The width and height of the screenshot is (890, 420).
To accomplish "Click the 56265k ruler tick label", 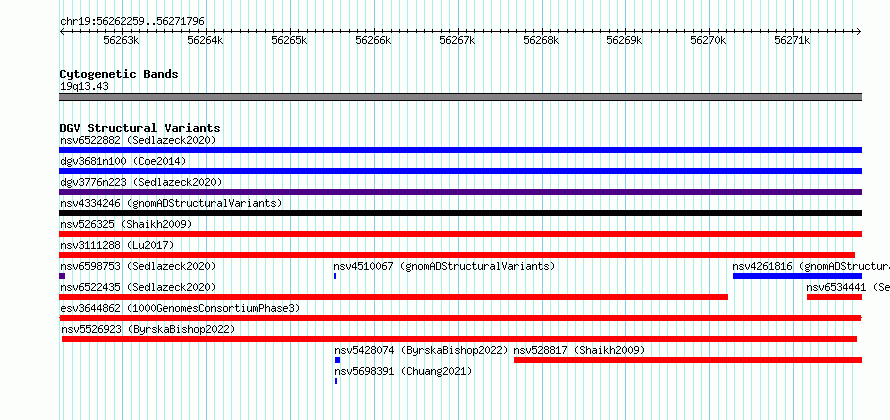I will (x=289, y=40).
